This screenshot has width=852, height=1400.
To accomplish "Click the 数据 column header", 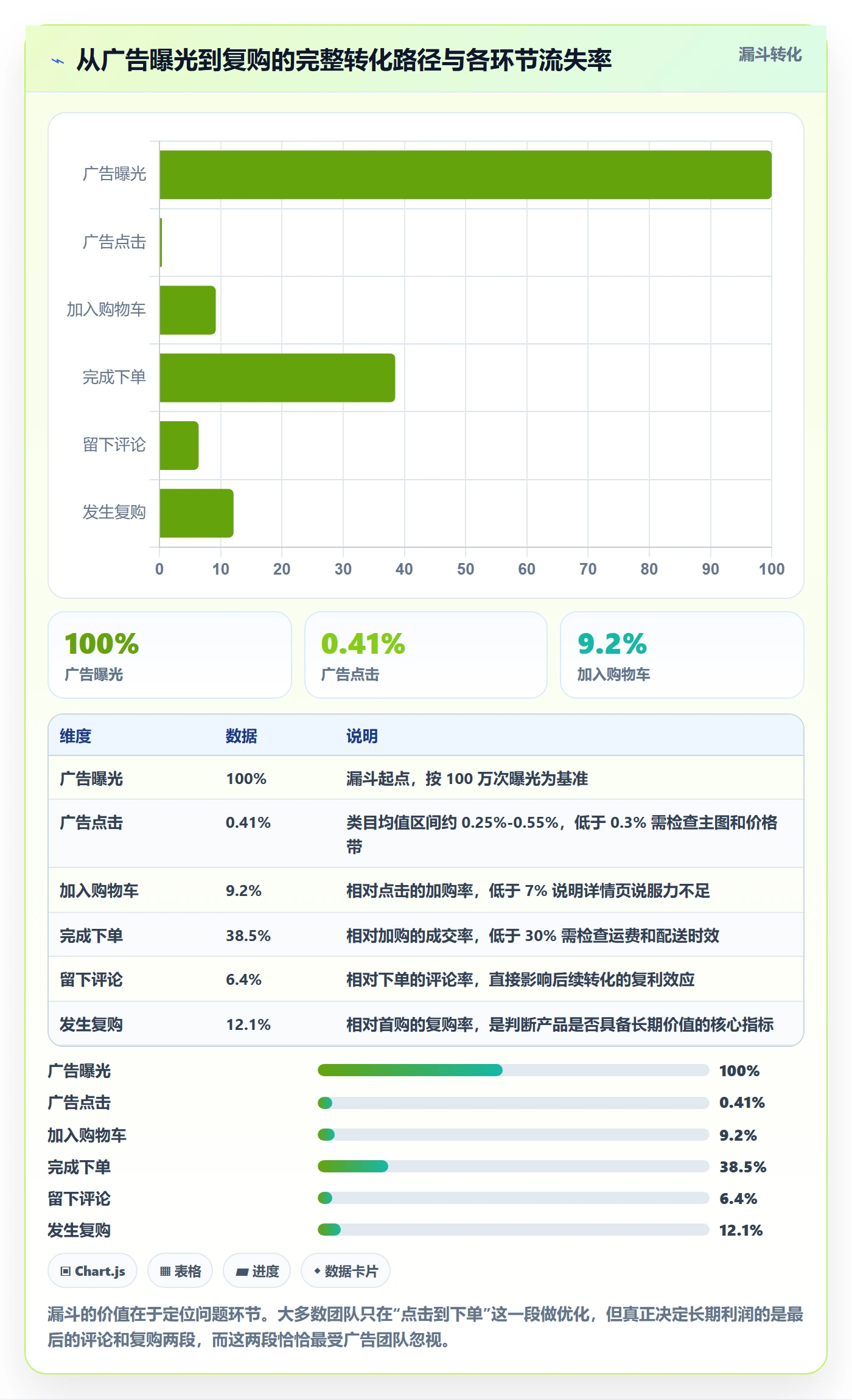I will coord(242,736).
